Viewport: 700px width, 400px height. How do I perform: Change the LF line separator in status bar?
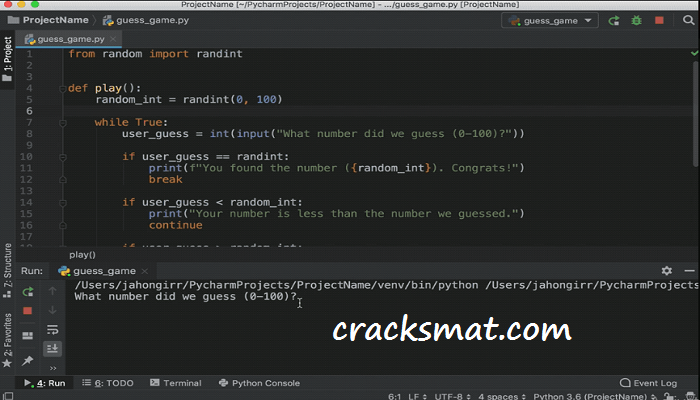[x=417, y=396]
